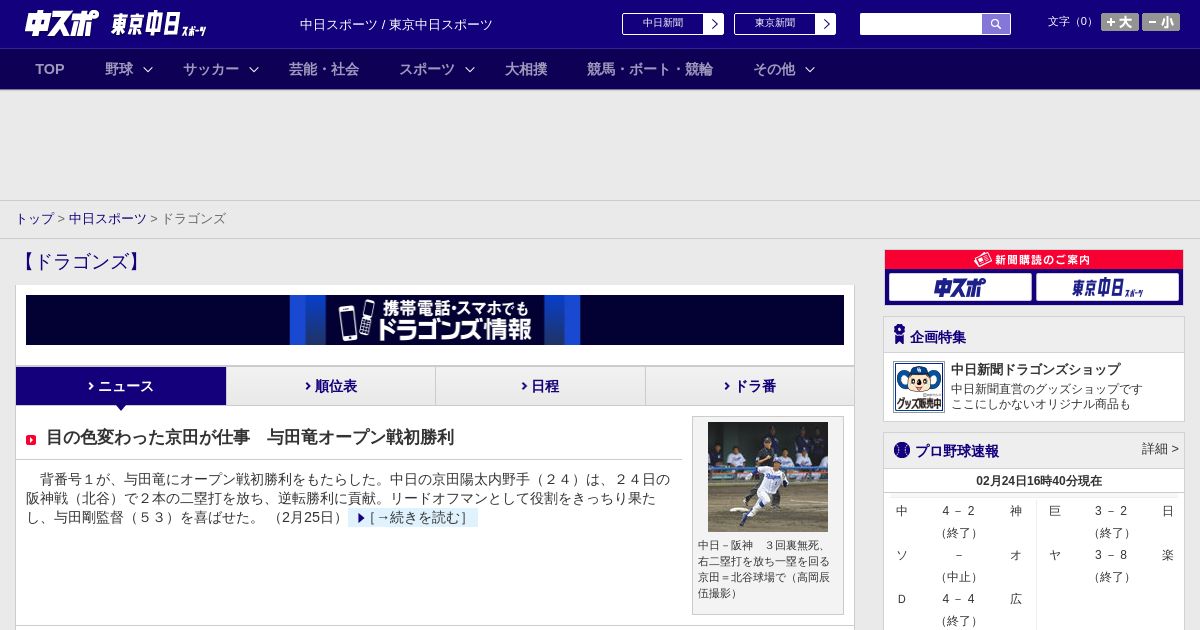The height and width of the screenshot is (630, 1200).
Task: Click the 【ドラゴンズ】 page heading
Action: pyautogui.click(x=81, y=262)
